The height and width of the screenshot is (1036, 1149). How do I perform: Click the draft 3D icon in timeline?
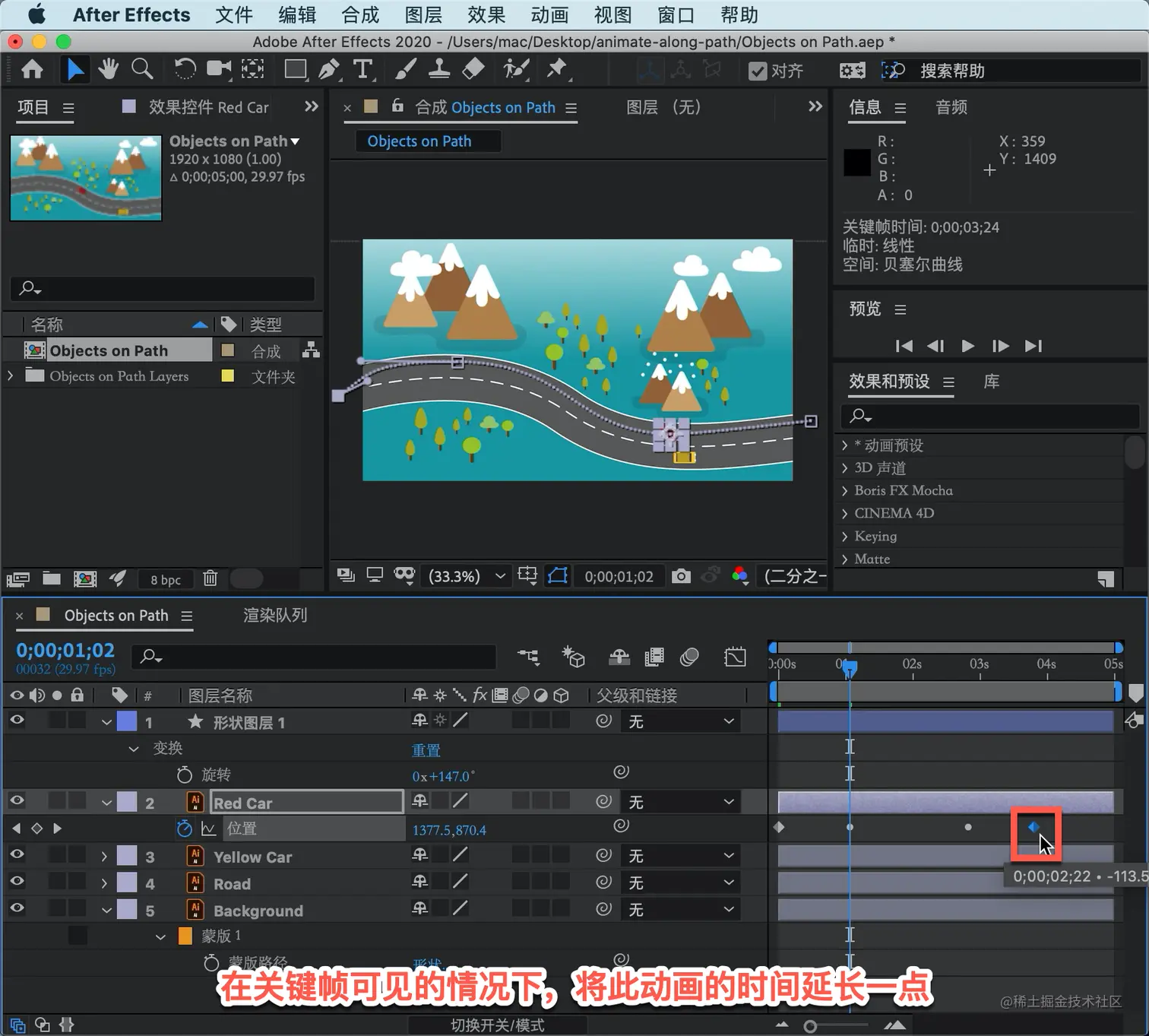click(x=573, y=657)
